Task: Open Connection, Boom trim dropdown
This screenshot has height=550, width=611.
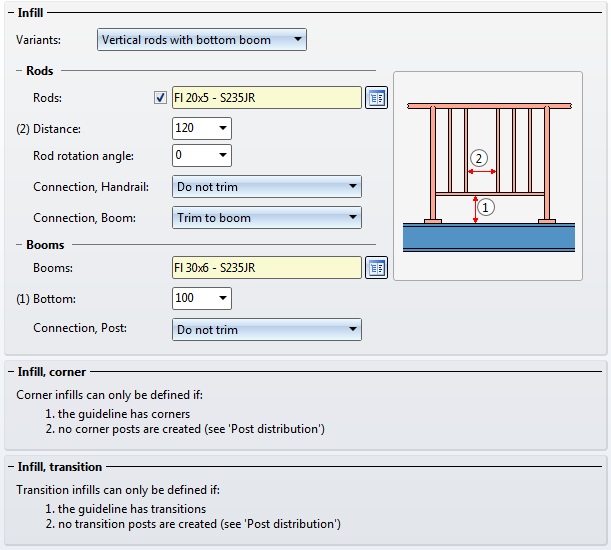Action: pos(352,218)
